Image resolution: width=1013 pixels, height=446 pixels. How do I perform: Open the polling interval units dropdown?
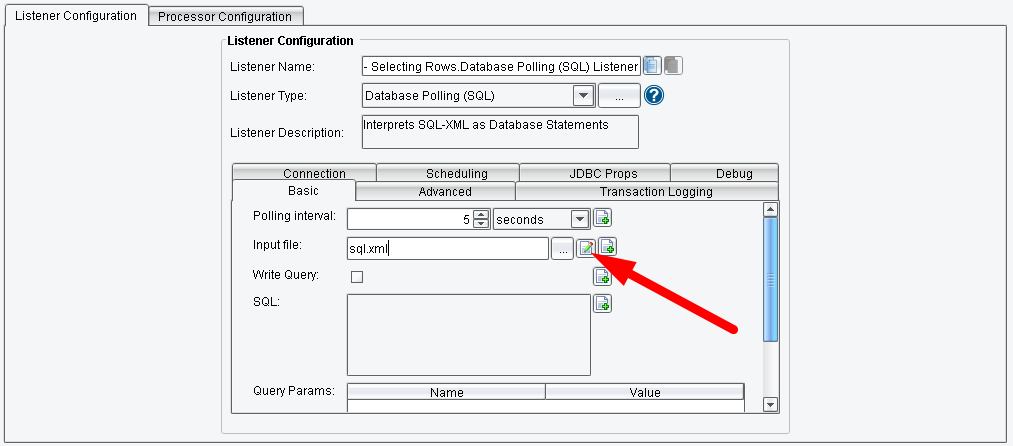tap(579, 219)
